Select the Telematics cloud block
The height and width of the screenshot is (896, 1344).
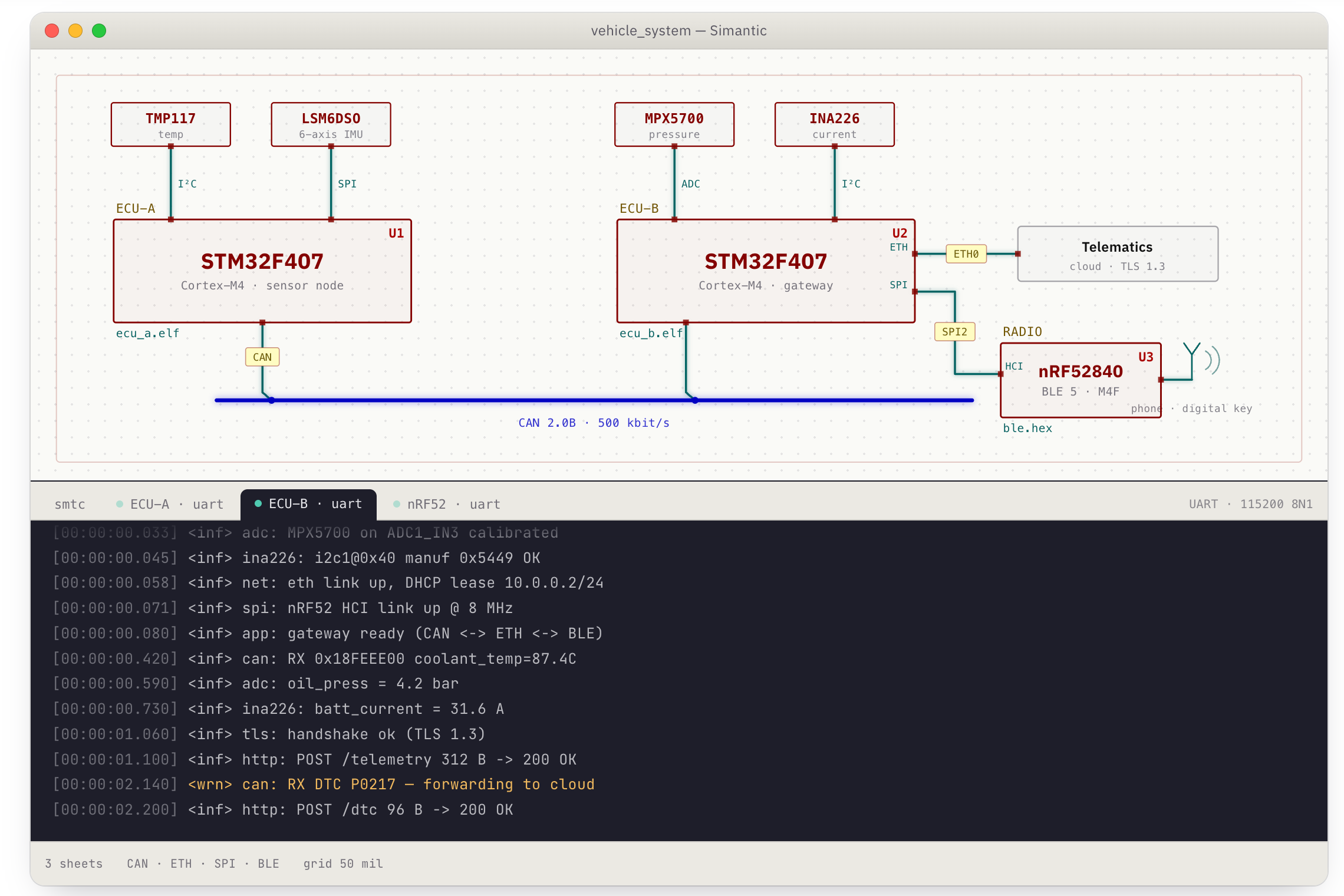pos(1118,254)
